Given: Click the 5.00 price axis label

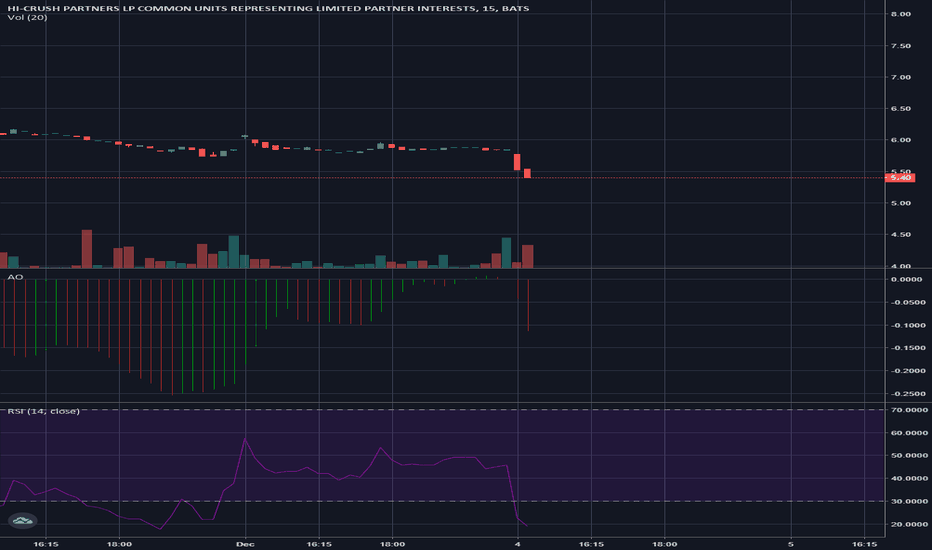Looking at the screenshot, I should [x=900, y=203].
